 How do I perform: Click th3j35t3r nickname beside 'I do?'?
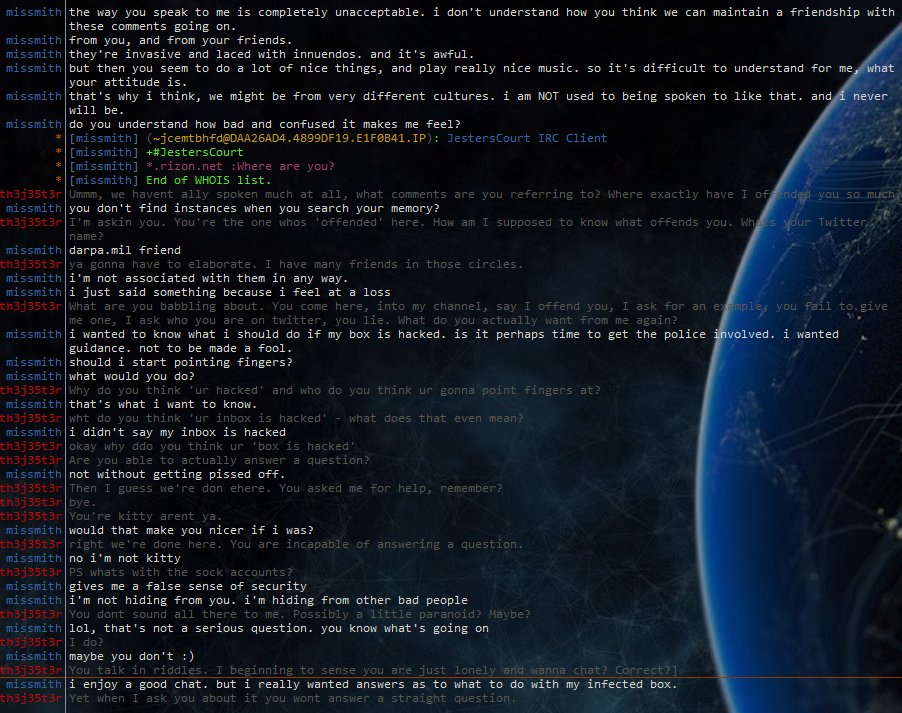click(x=31, y=642)
